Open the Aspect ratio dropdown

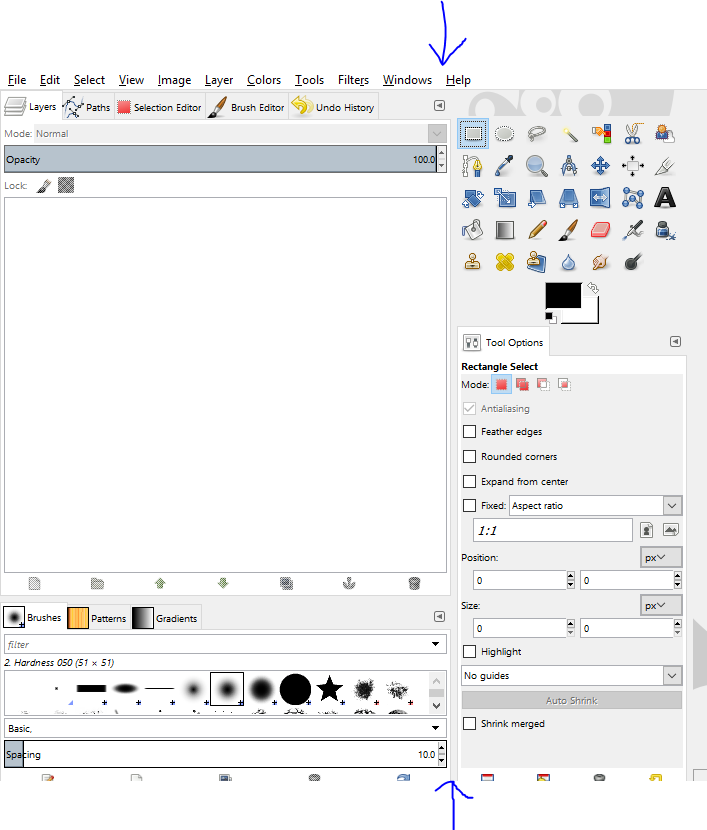[595, 506]
